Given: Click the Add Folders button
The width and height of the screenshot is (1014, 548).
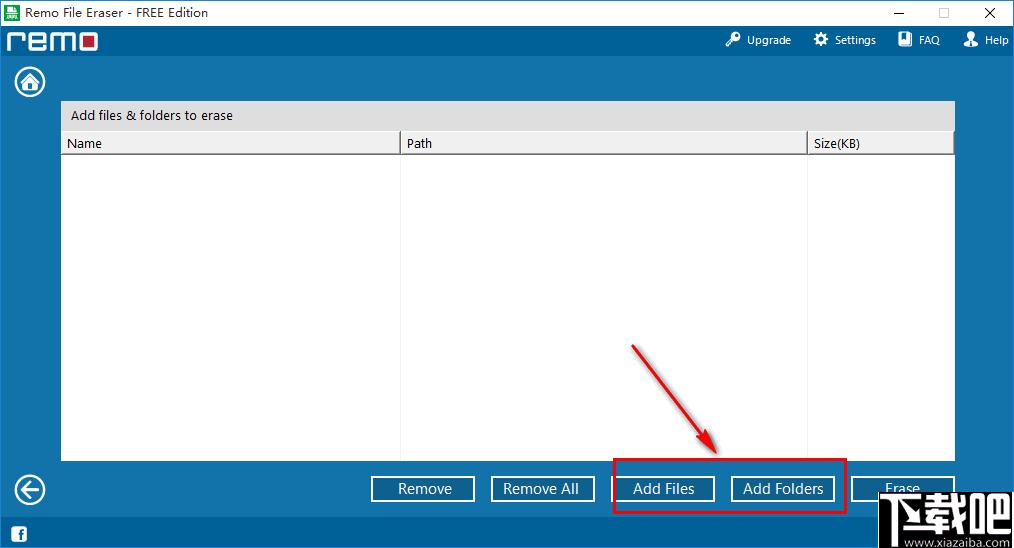Looking at the screenshot, I should (x=783, y=489).
